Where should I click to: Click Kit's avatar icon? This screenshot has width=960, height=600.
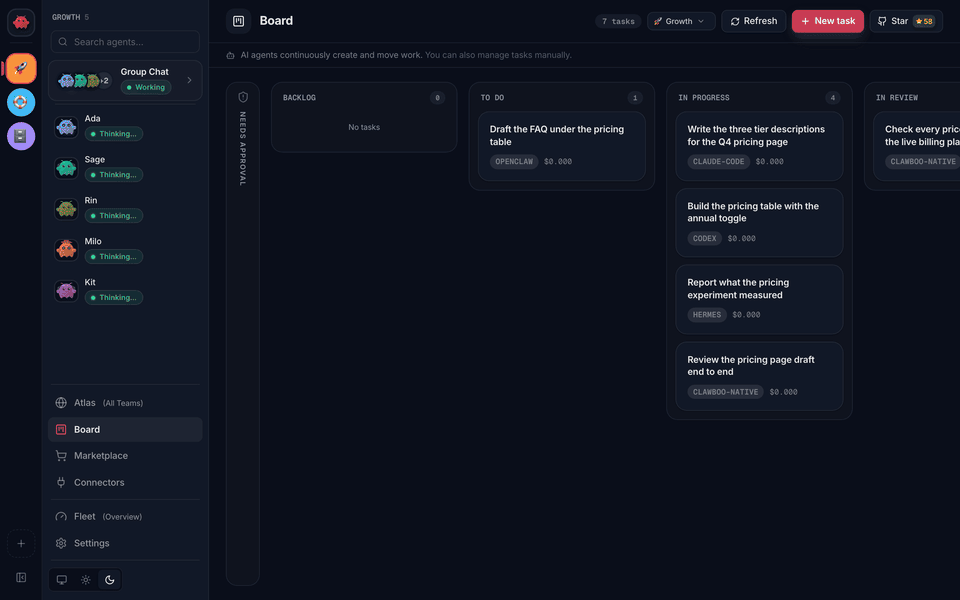[66, 291]
